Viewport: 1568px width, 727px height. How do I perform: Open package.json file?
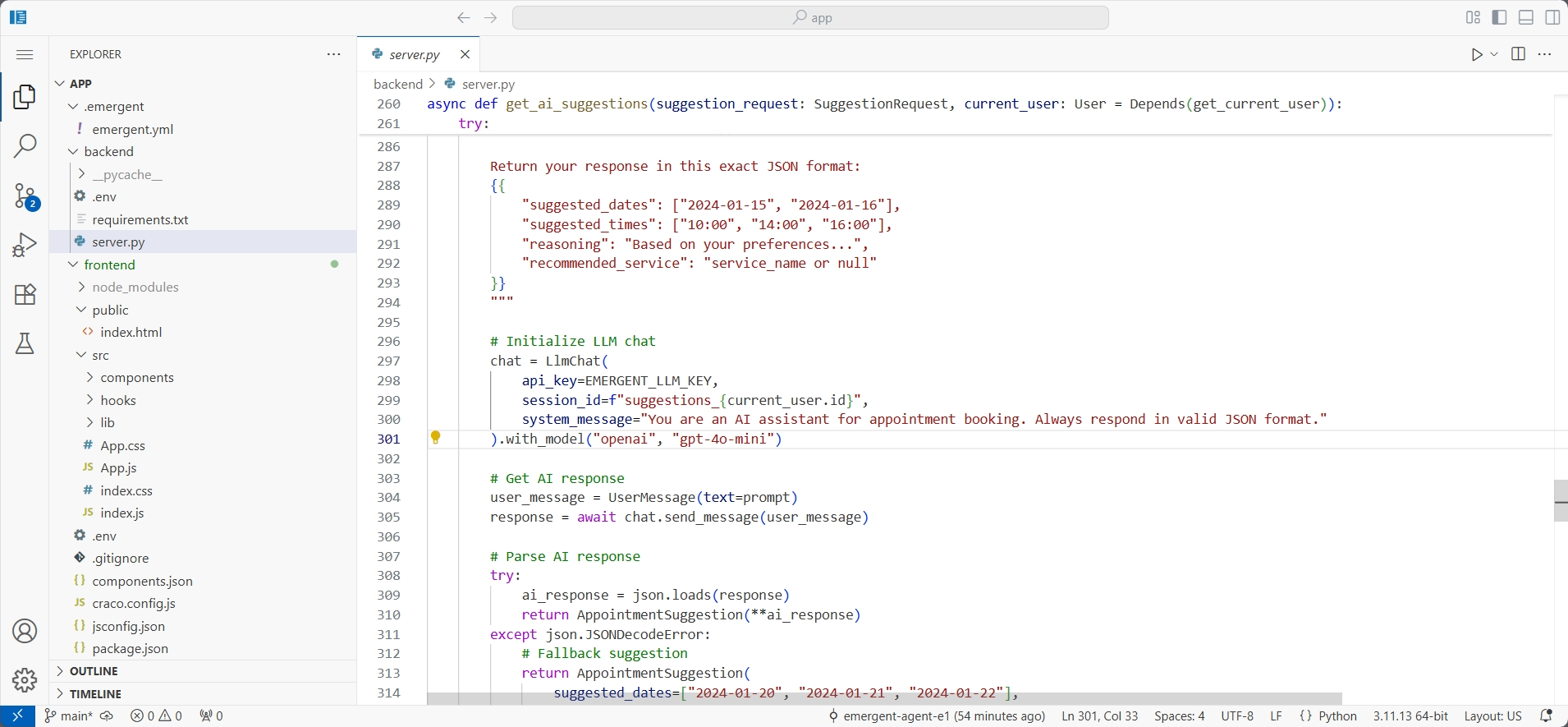(x=203, y=649)
